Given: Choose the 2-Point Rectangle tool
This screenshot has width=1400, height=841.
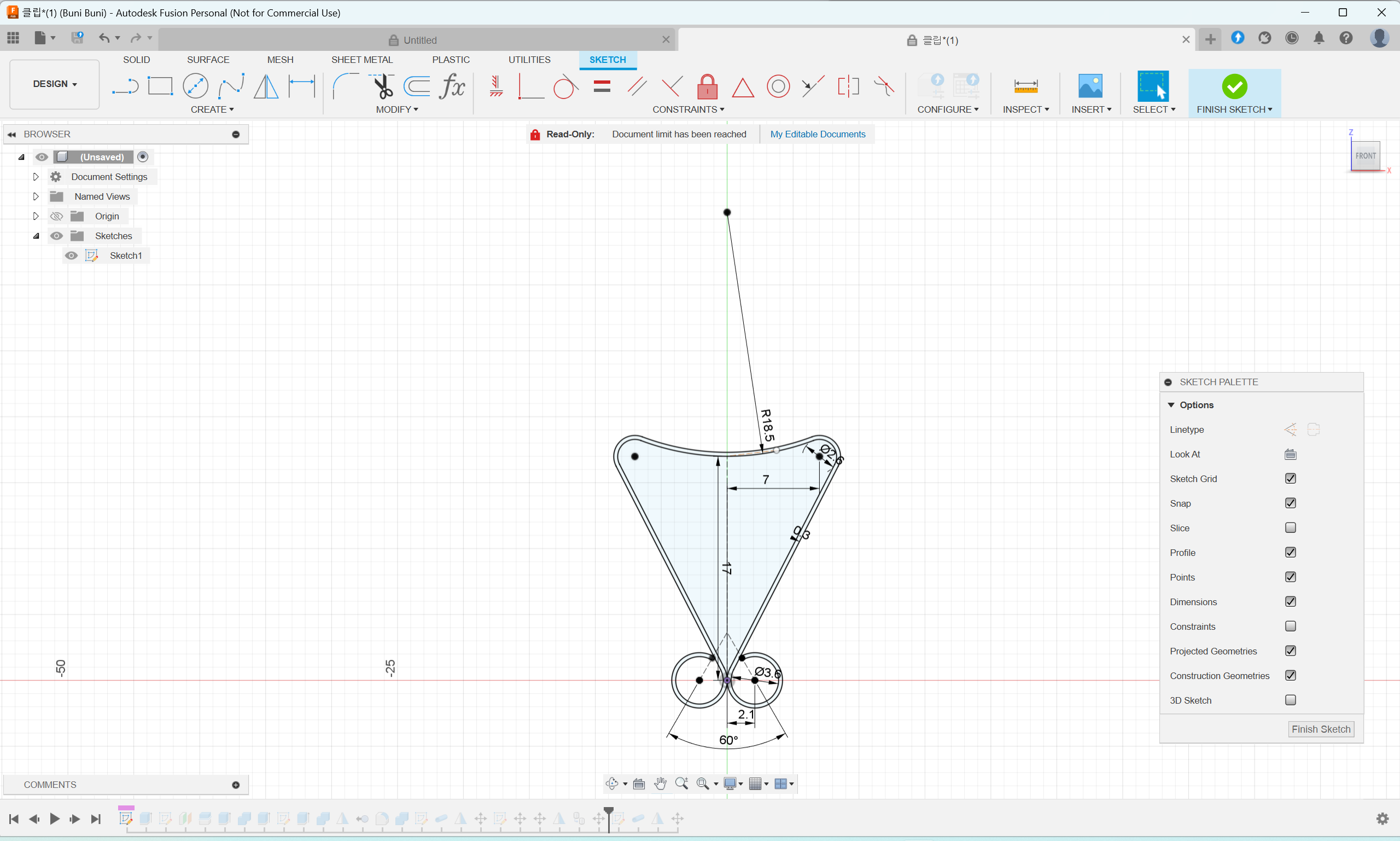Looking at the screenshot, I should click(x=160, y=86).
